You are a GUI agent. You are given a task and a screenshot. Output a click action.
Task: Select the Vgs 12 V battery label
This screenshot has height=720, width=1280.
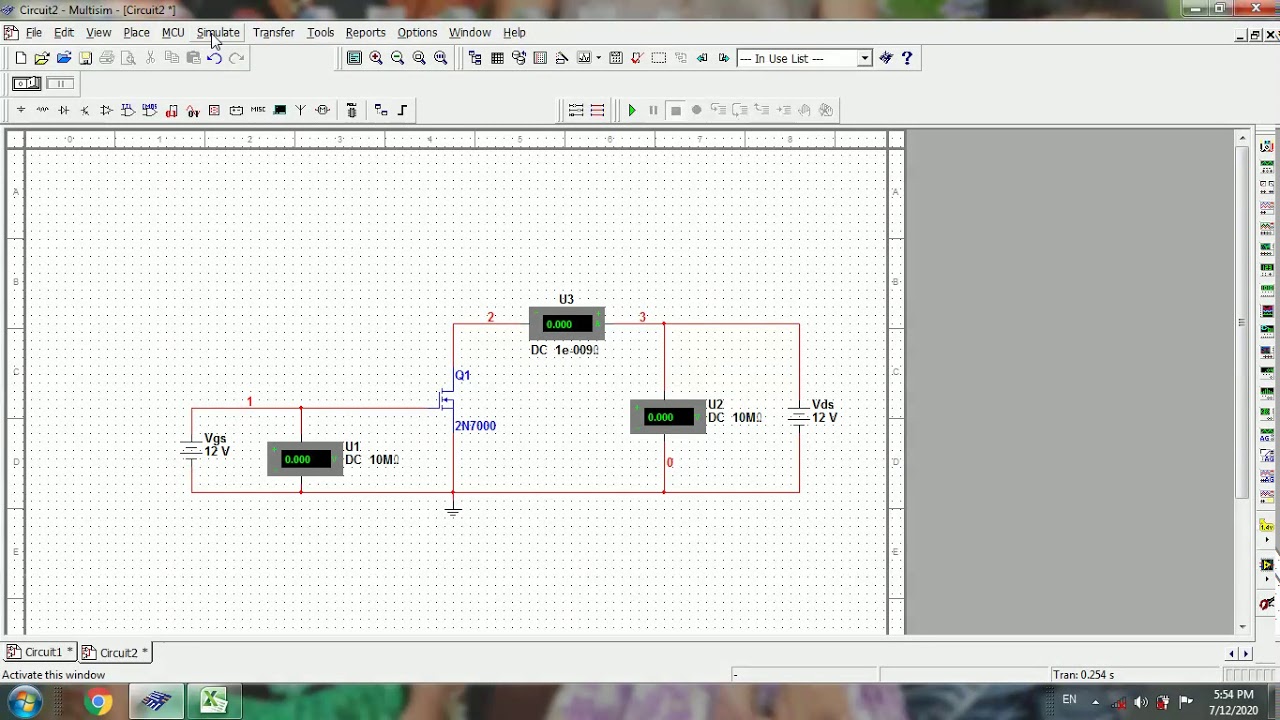point(216,445)
